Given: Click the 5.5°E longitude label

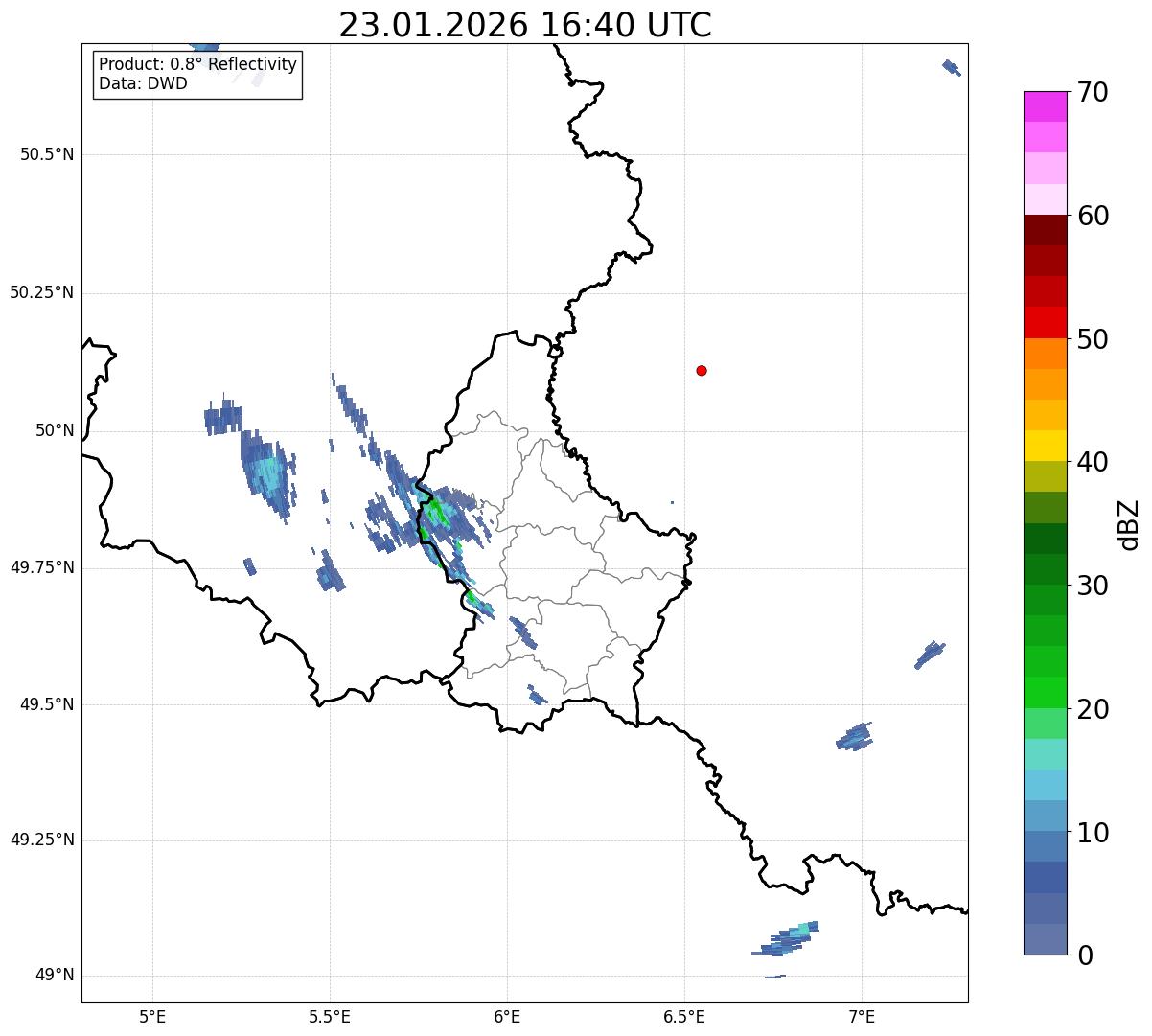Looking at the screenshot, I should click(330, 1016).
